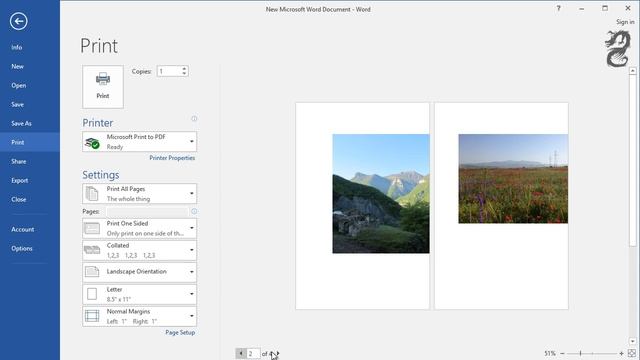
Task: Open Printer Properties link
Action: tap(172, 158)
